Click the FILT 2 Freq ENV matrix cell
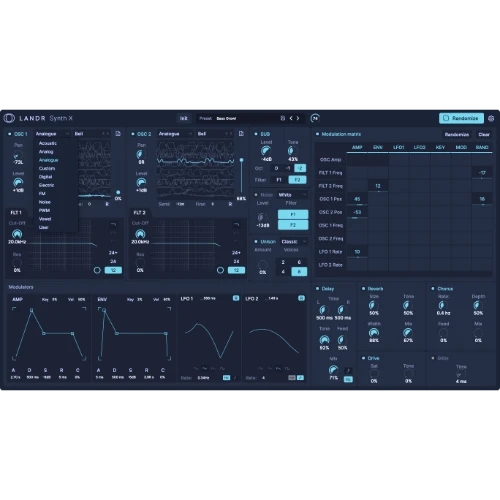 [x=378, y=186]
